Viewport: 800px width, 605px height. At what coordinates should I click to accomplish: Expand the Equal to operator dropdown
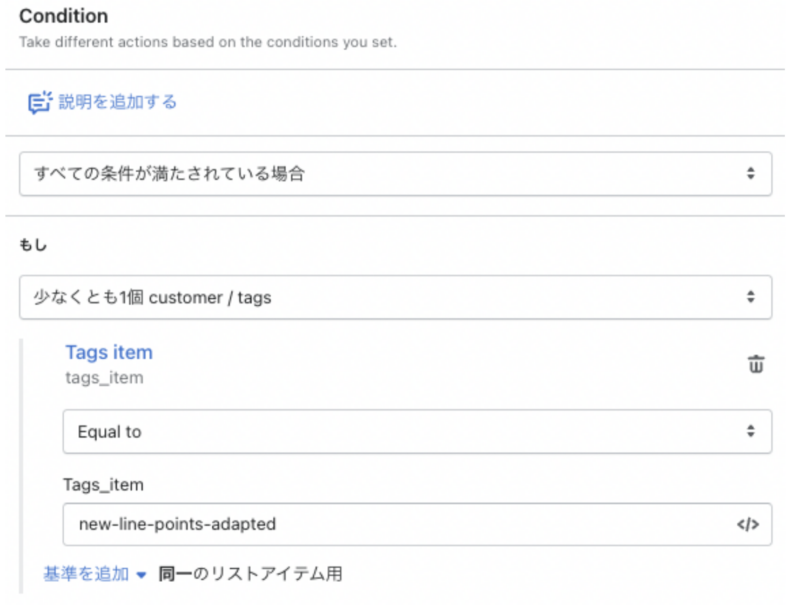click(417, 432)
